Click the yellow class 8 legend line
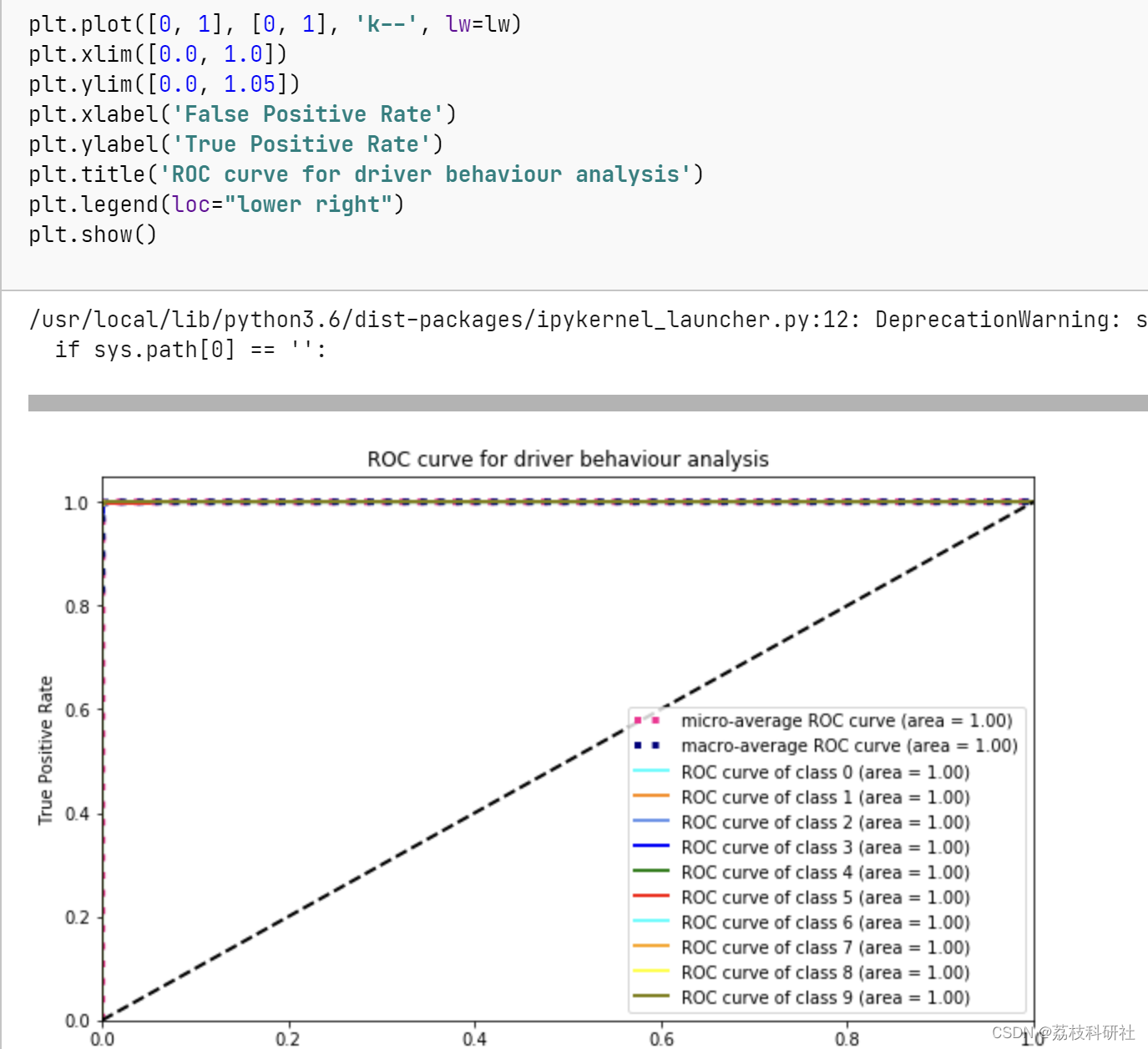 [650, 972]
